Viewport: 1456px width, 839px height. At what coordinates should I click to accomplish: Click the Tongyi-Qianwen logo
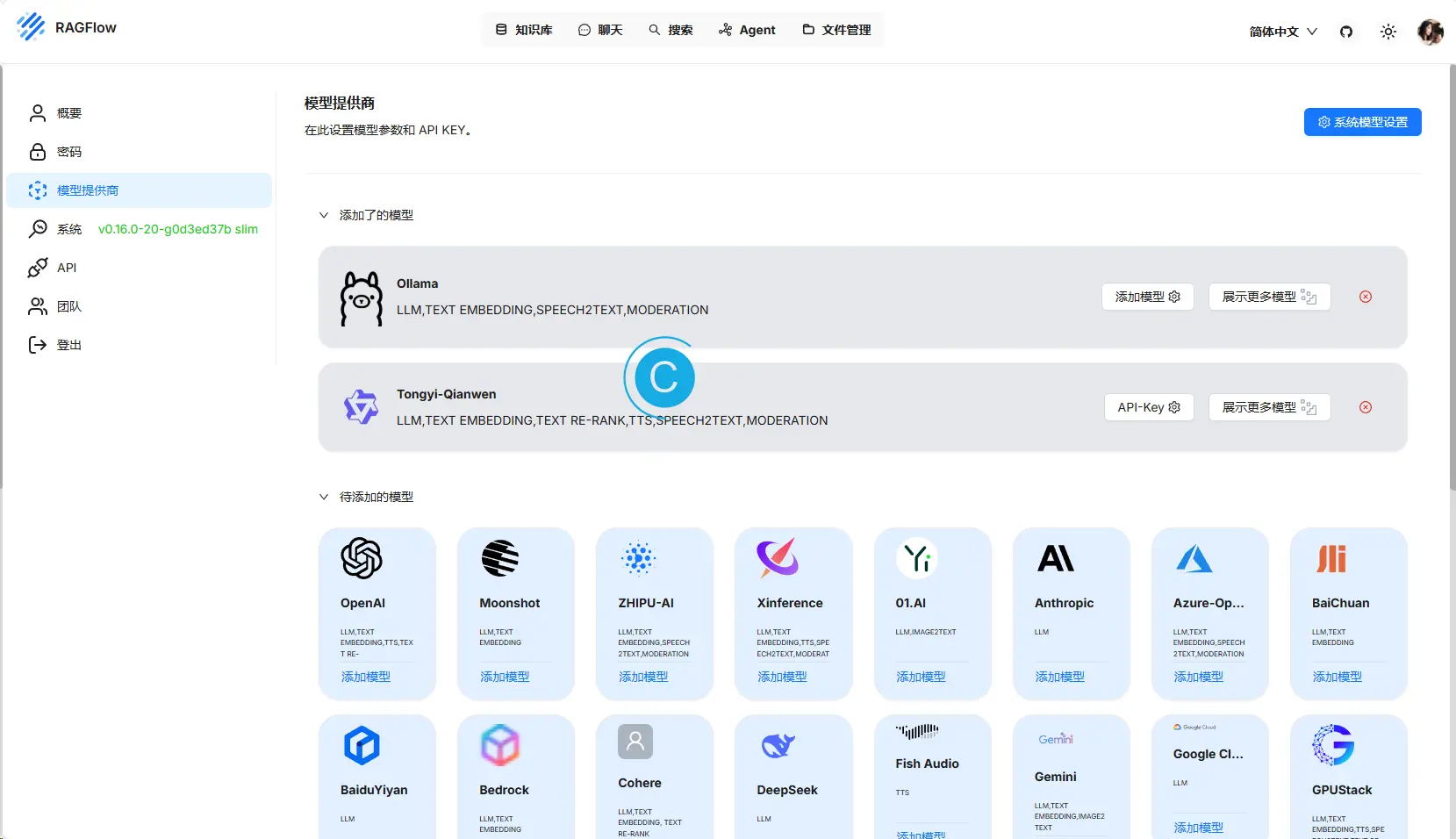[x=361, y=407]
